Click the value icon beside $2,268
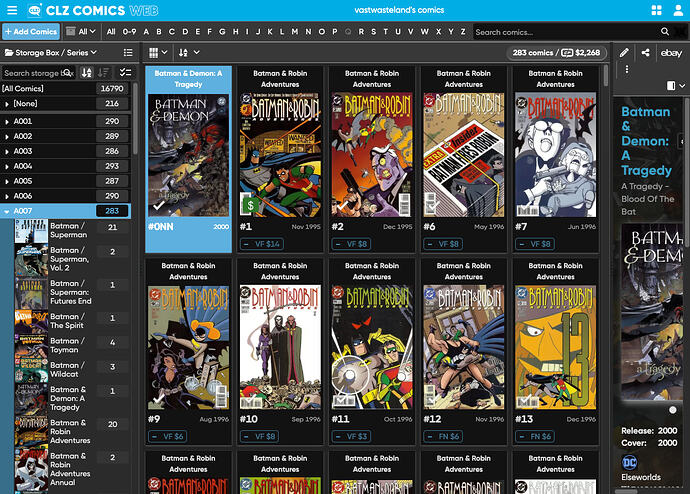 (567, 53)
